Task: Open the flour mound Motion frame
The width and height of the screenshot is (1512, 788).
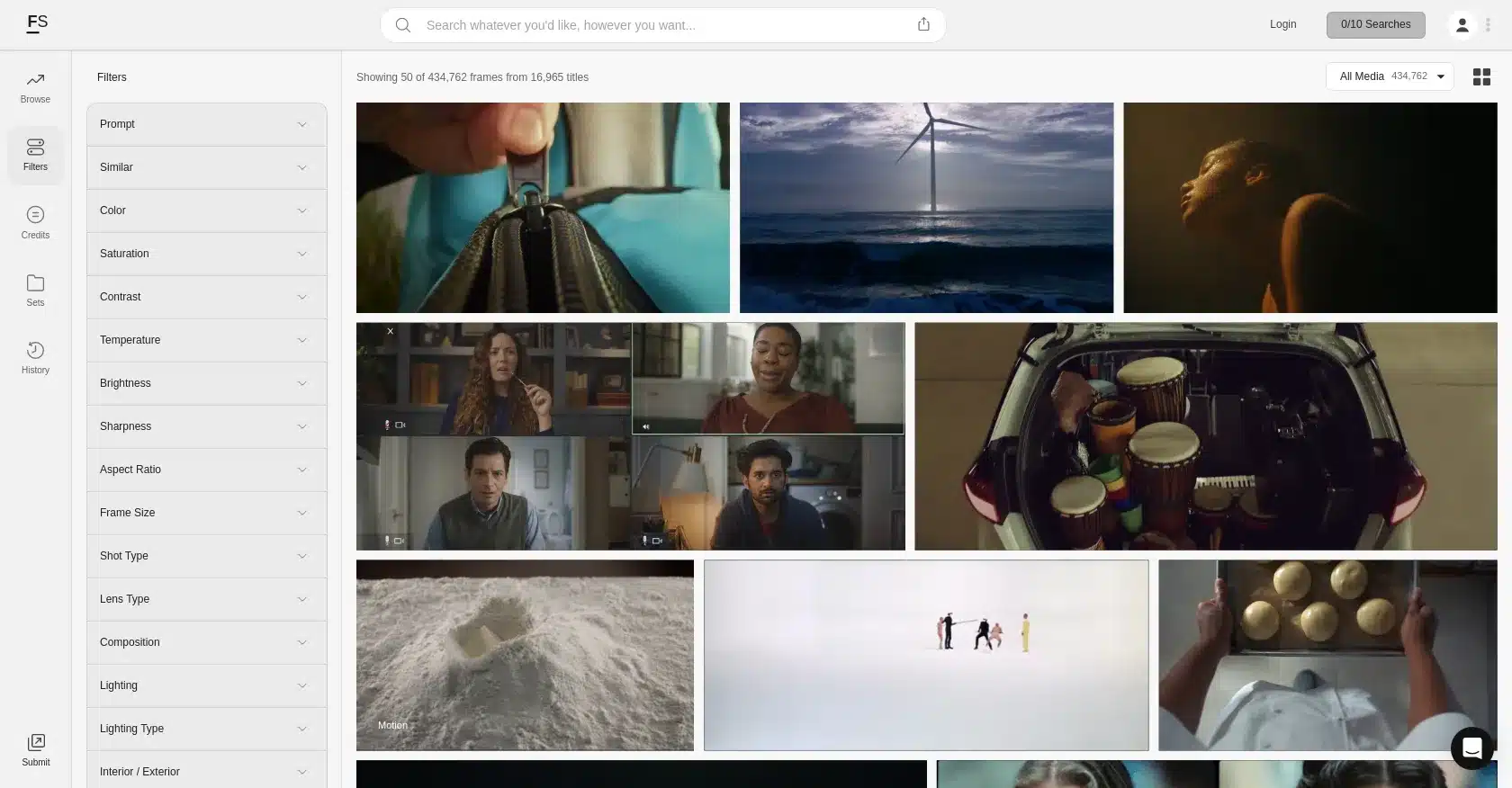Action: click(525, 655)
